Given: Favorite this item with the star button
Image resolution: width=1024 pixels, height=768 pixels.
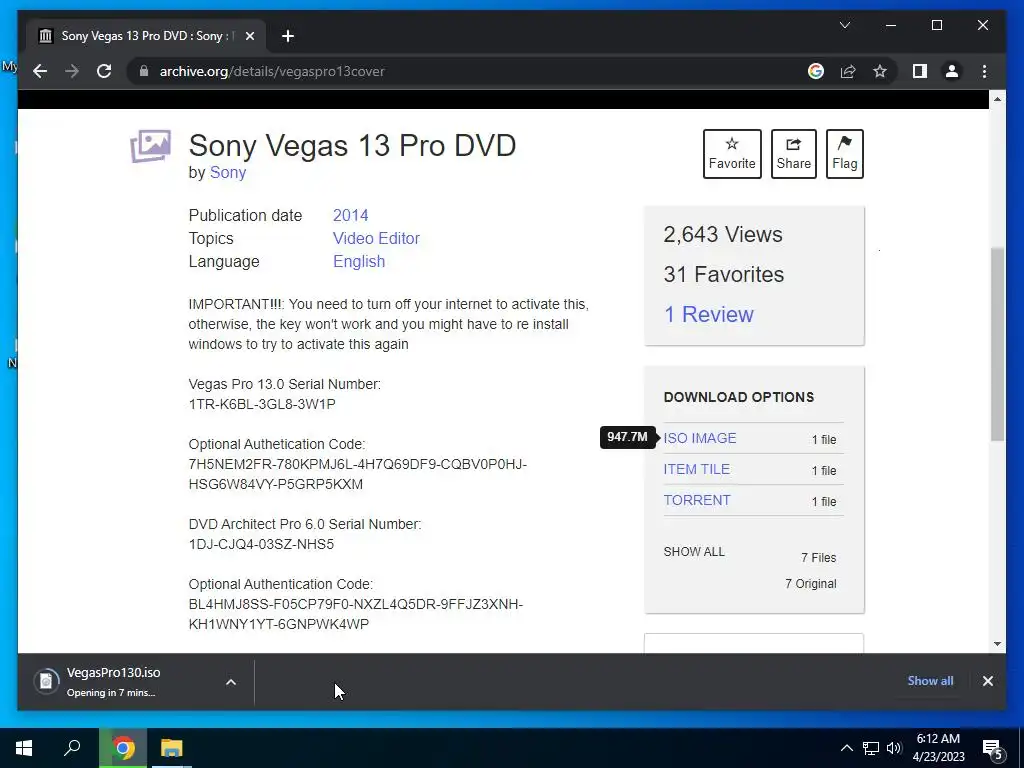Looking at the screenshot, I should 732,153.
